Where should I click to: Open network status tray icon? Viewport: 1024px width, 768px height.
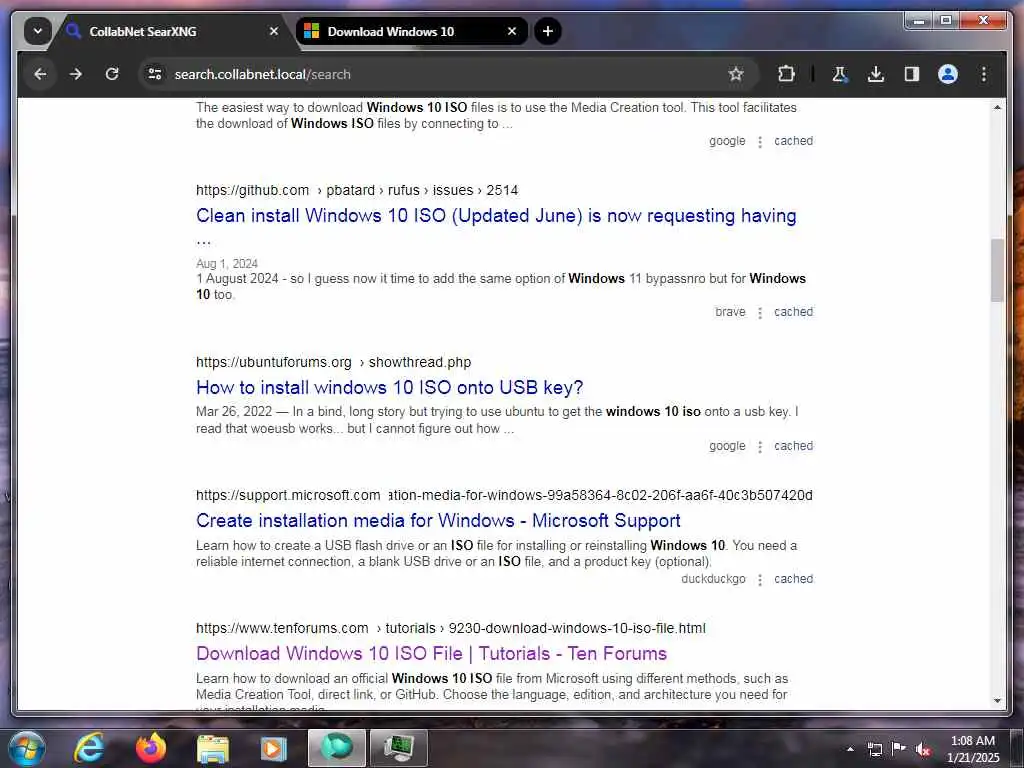pyautogui.click(x=874, y=749)
